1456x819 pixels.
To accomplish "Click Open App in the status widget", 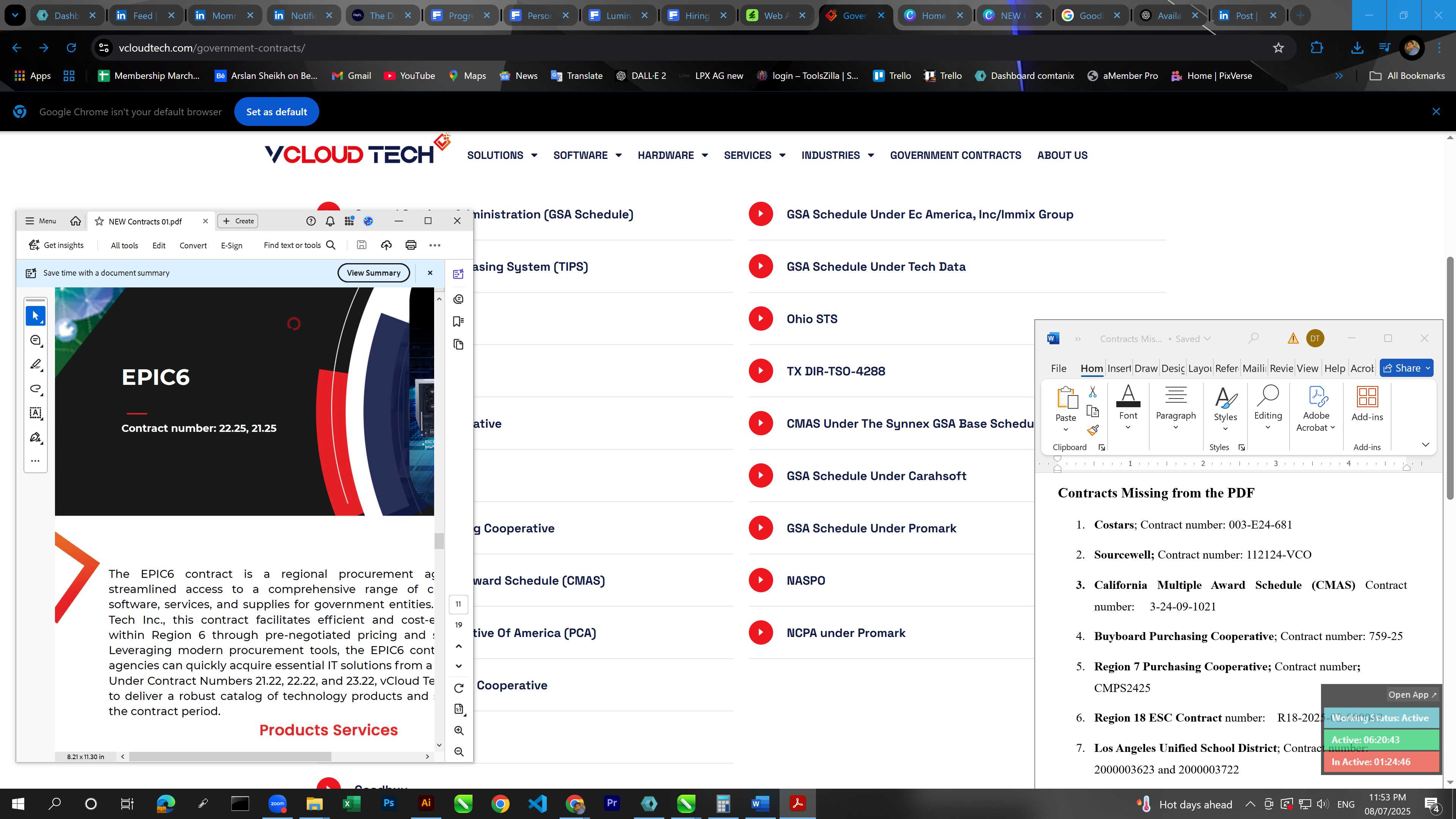I will [x=1412, y=695].
